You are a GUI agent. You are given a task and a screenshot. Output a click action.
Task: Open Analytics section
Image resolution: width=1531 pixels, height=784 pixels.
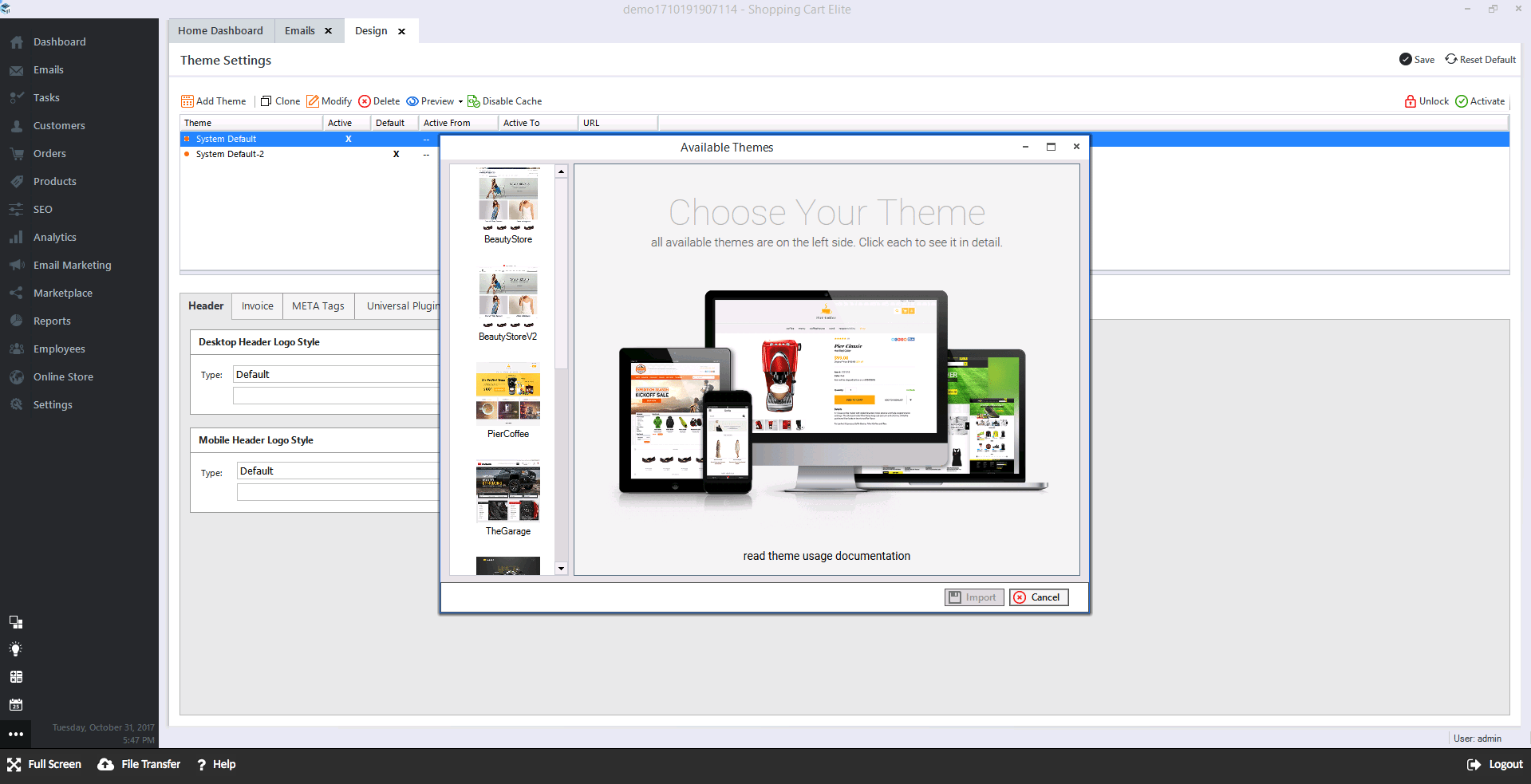click(x=54, y=238)
